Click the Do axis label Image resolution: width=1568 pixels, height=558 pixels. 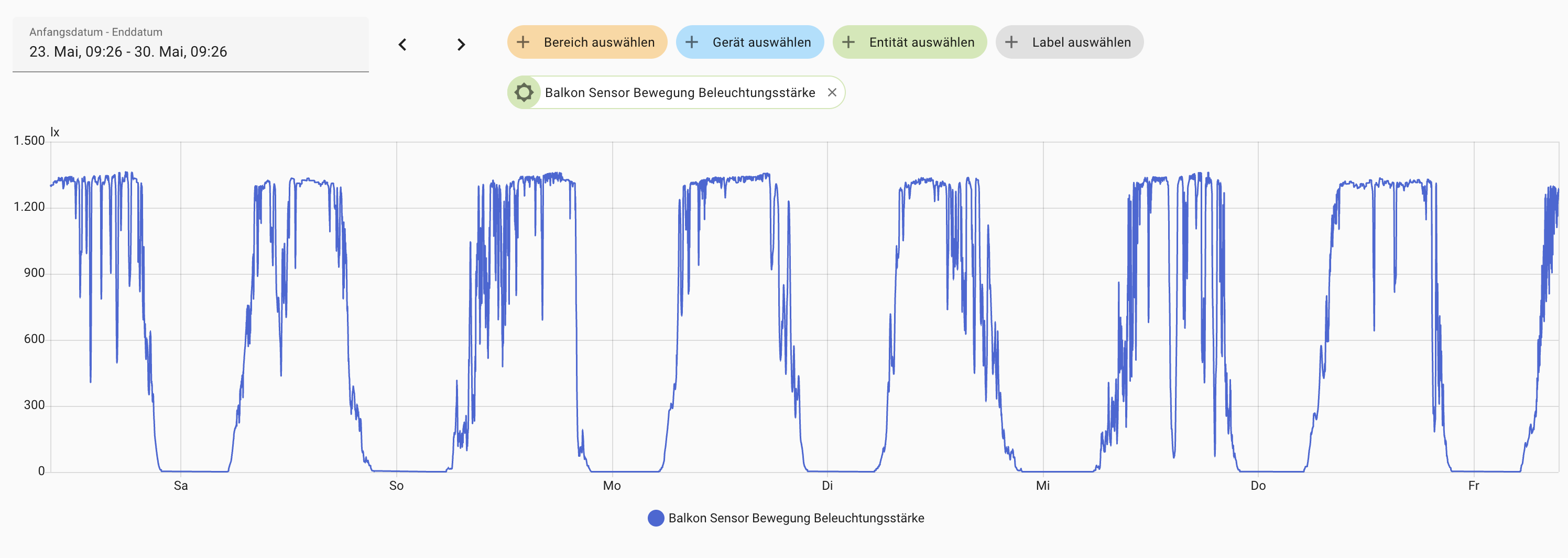[1258, 486]
